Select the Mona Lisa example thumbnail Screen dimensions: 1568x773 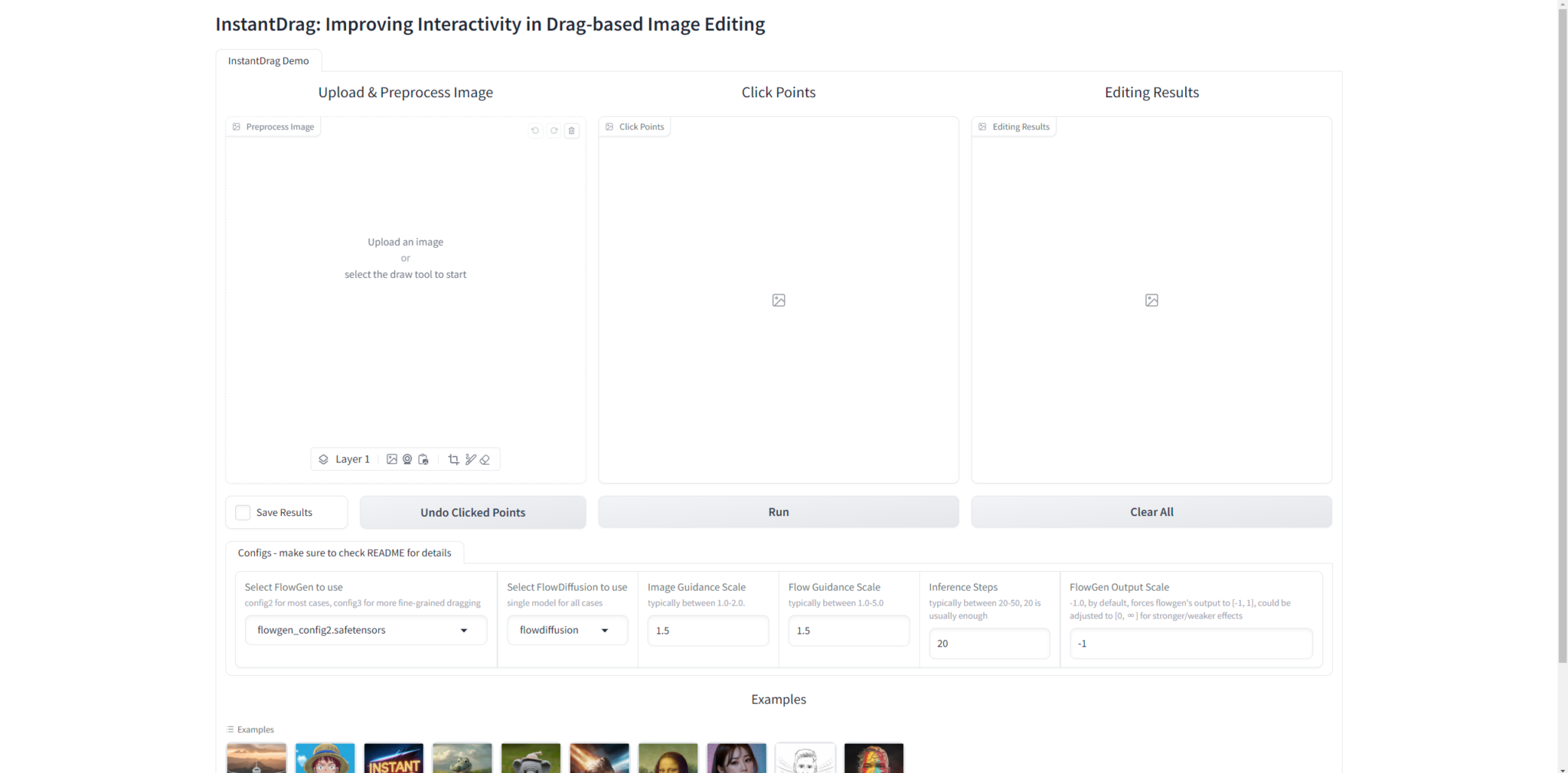click(668, 758)
